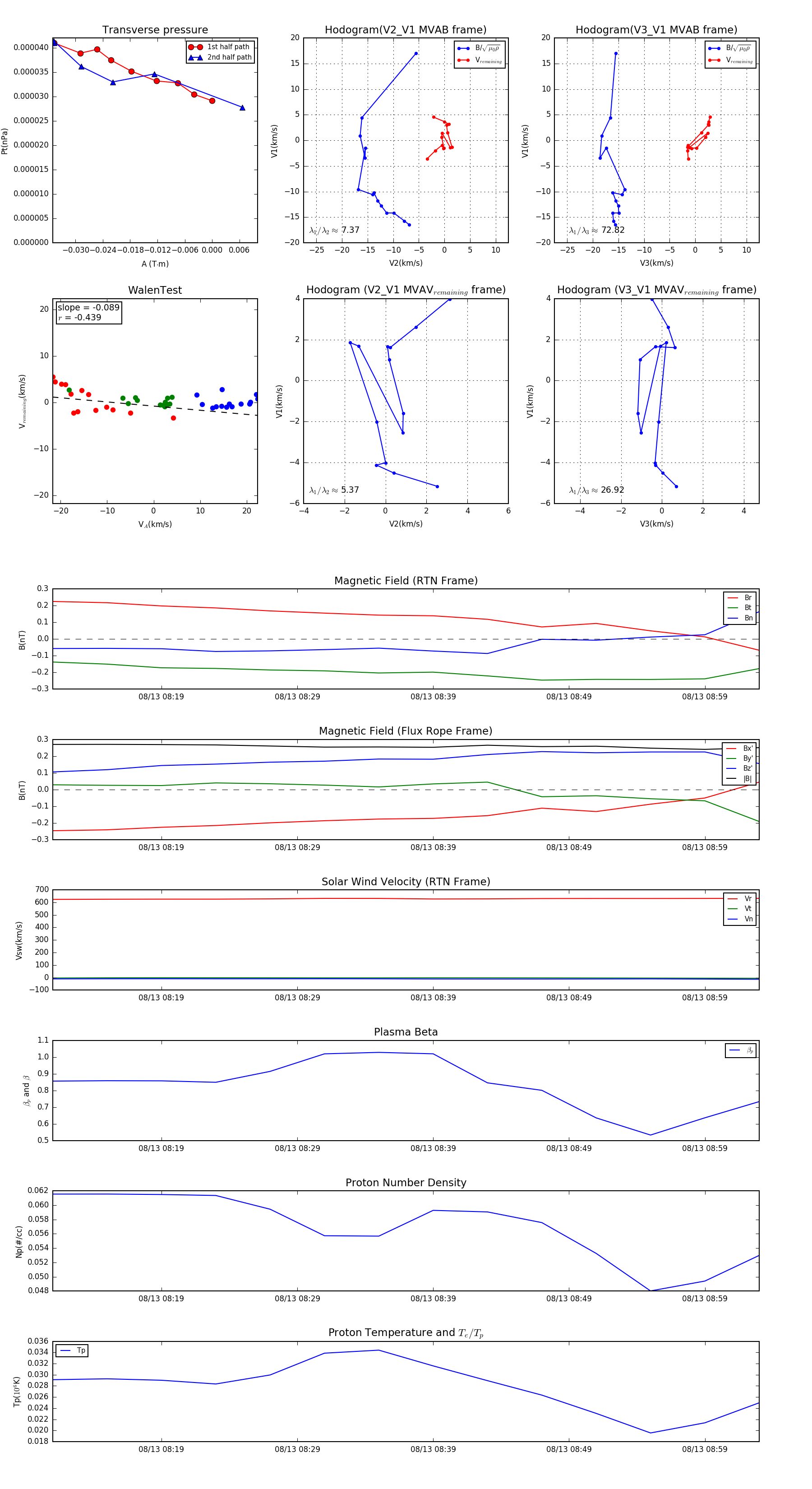The image size is (812, 1489).
Task: Select the "Vr" legend entry
Action: point(740,899)
